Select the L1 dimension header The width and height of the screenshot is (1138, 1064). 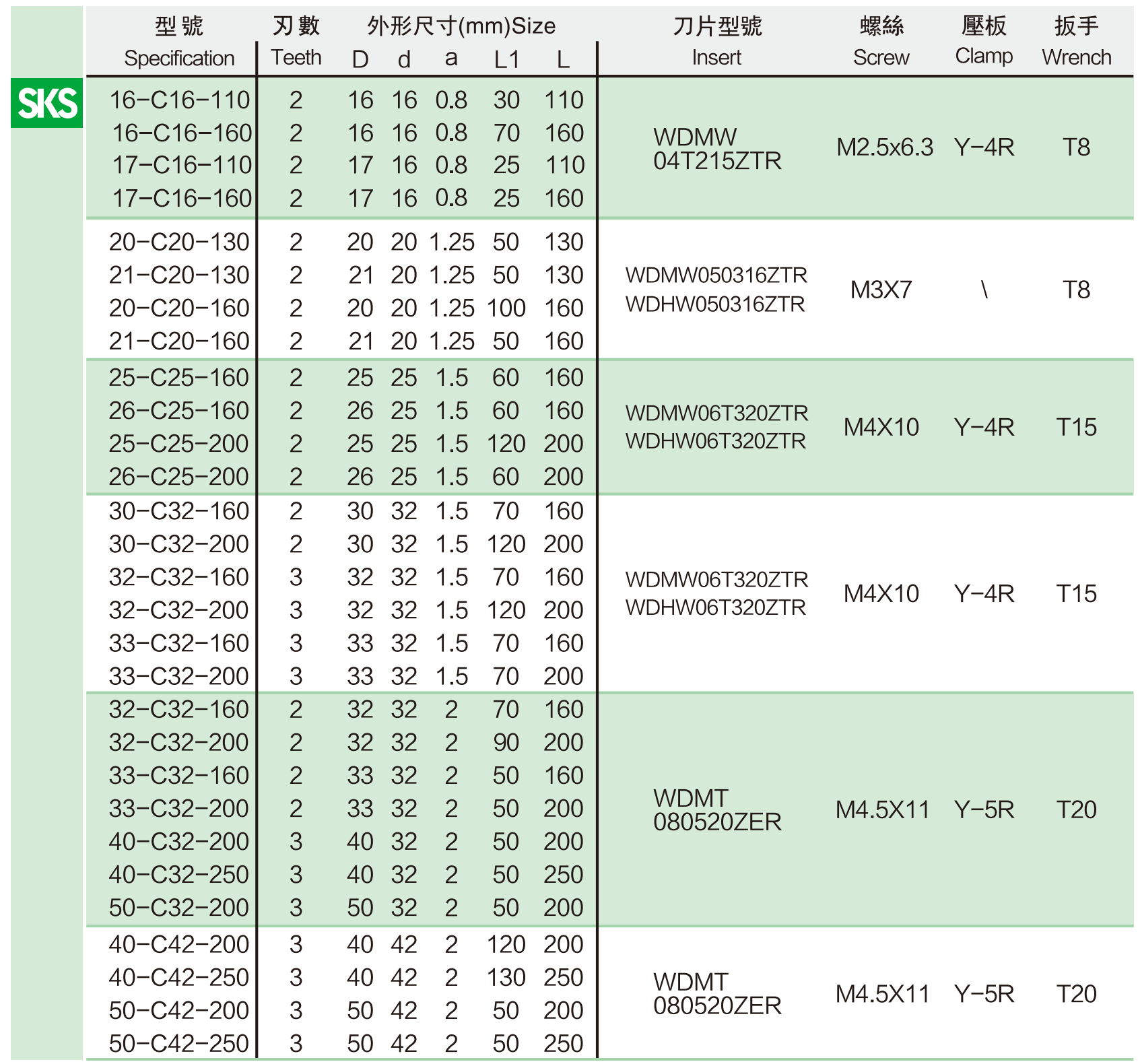(506, 60)
